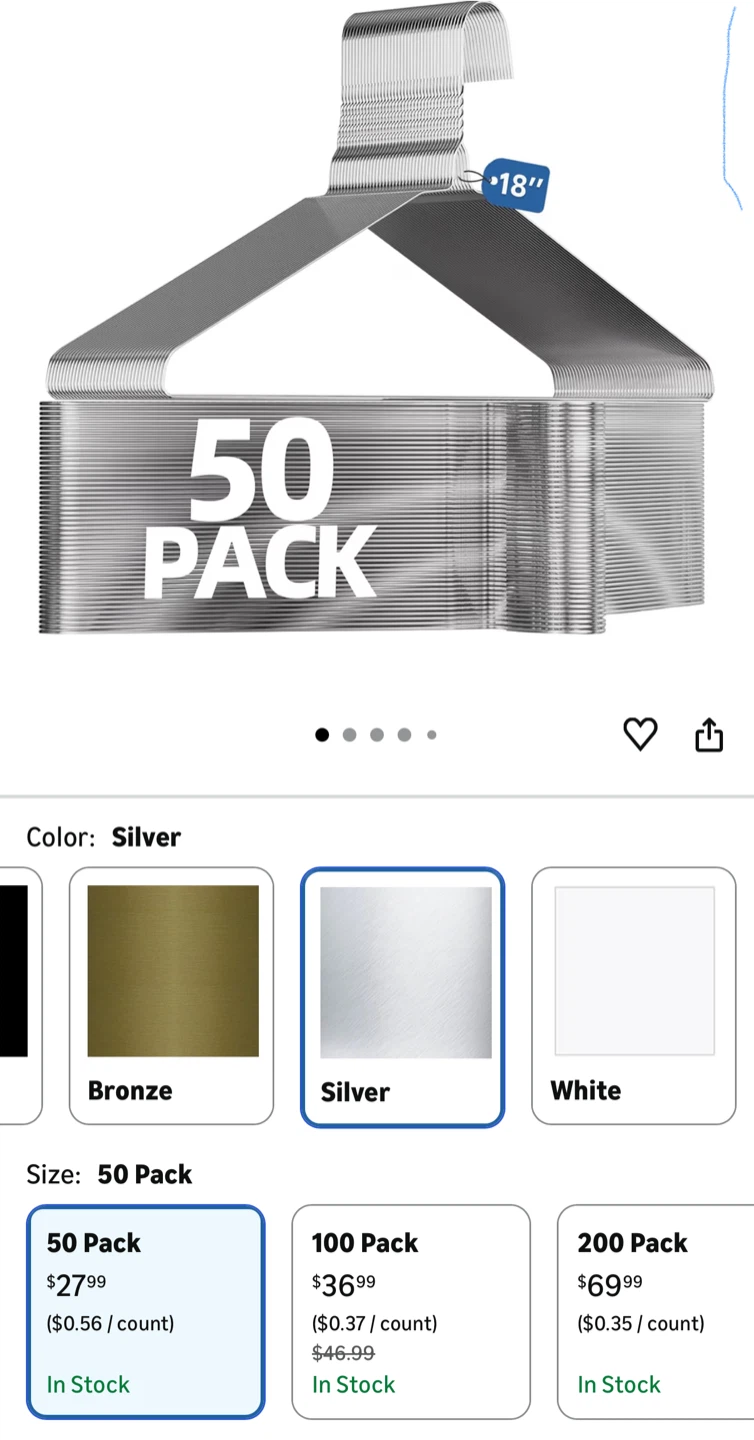Image resolution: width=754 pixels, height=1440 pixels.
Task: Select the first active carousel dot
Action: (x=322, y=735)
